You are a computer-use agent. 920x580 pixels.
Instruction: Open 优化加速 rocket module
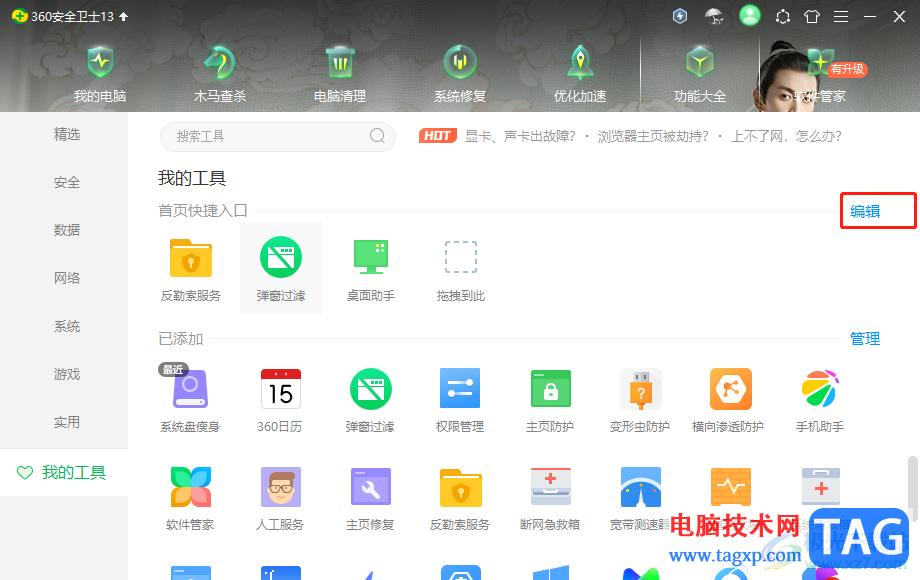580,74
